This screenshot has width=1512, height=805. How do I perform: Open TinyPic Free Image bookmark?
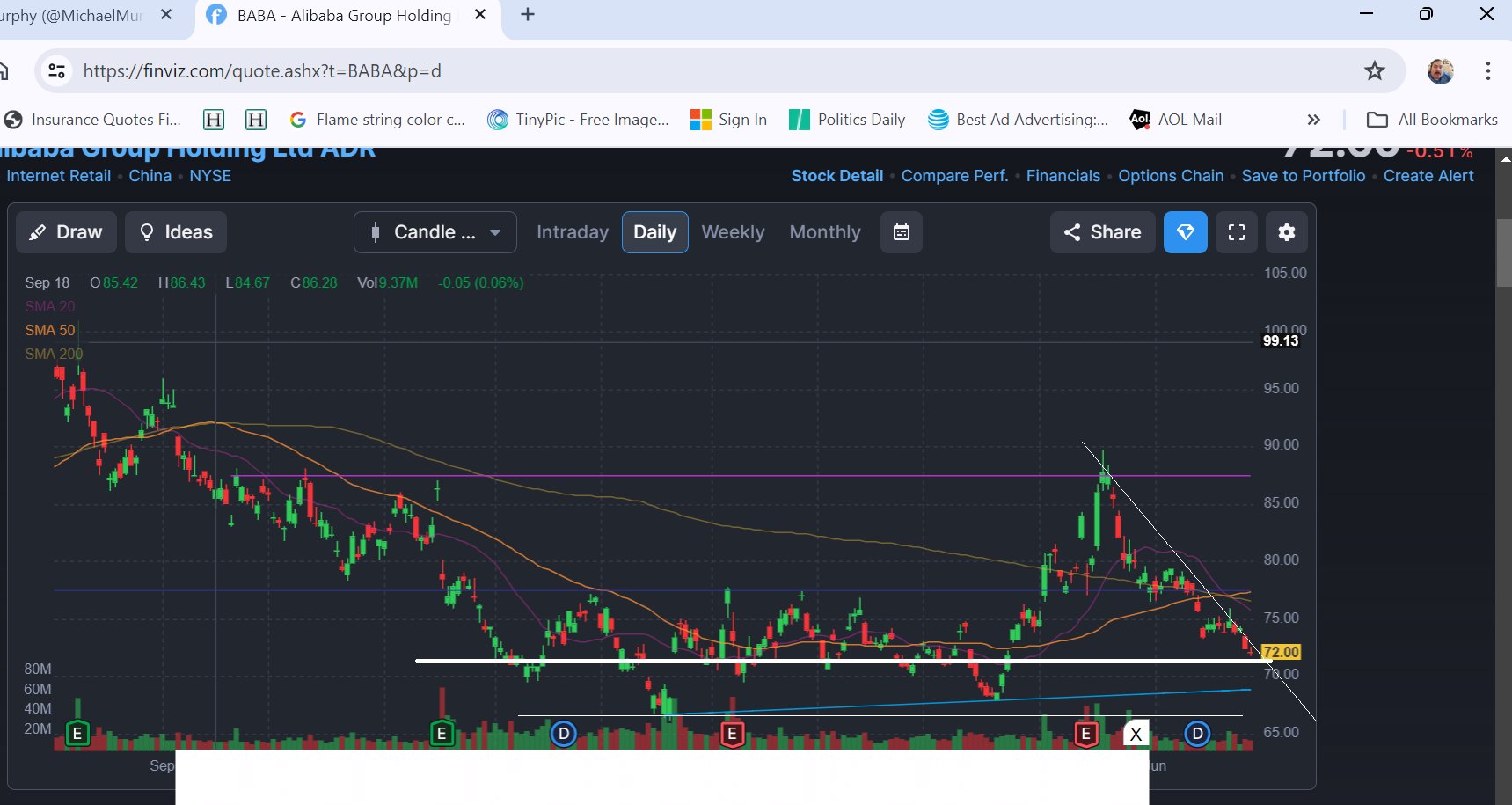(579, 120)
